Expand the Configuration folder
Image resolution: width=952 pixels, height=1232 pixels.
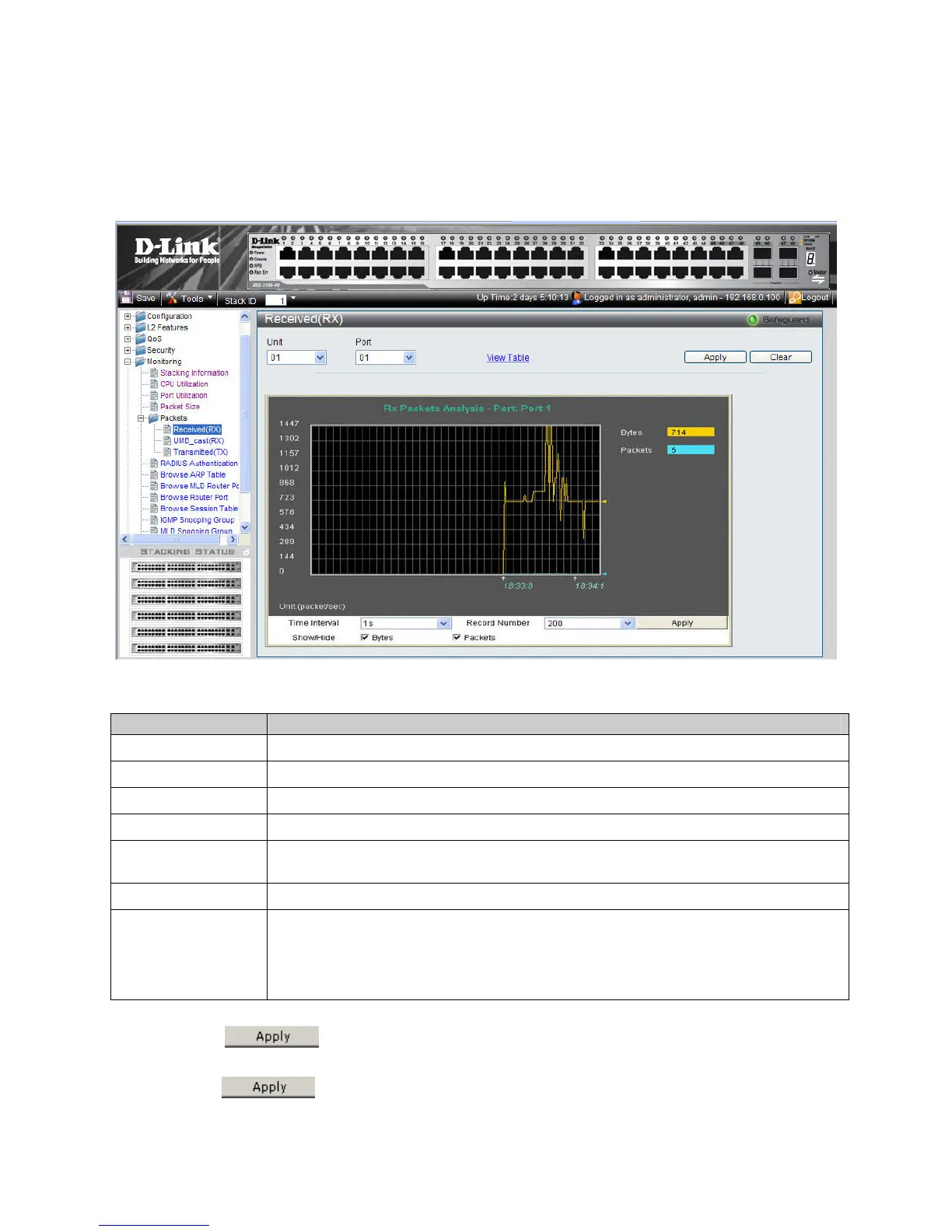(128, 317)
